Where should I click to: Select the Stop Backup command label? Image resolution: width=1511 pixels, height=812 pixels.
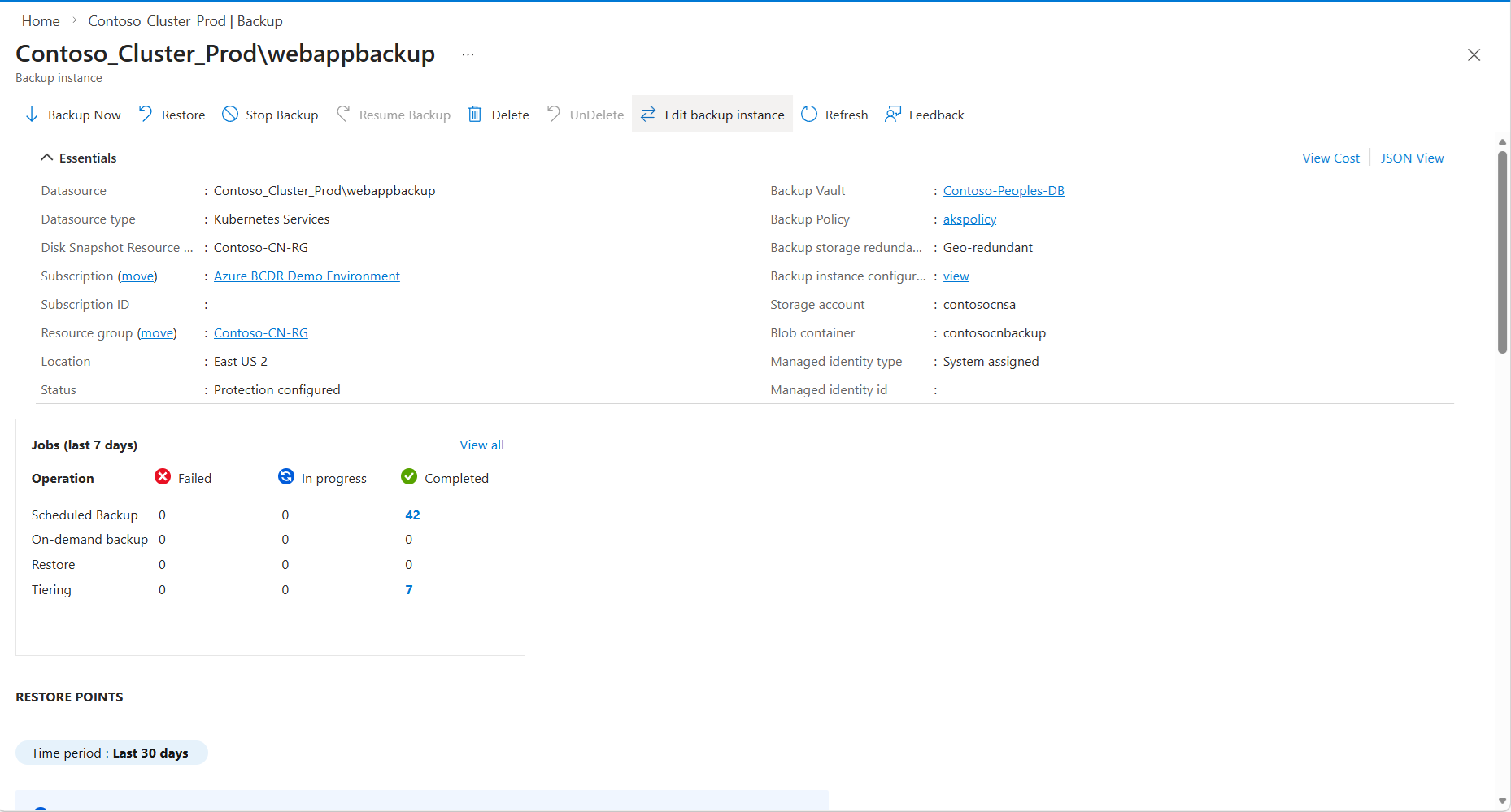click(x=282, y=115)
